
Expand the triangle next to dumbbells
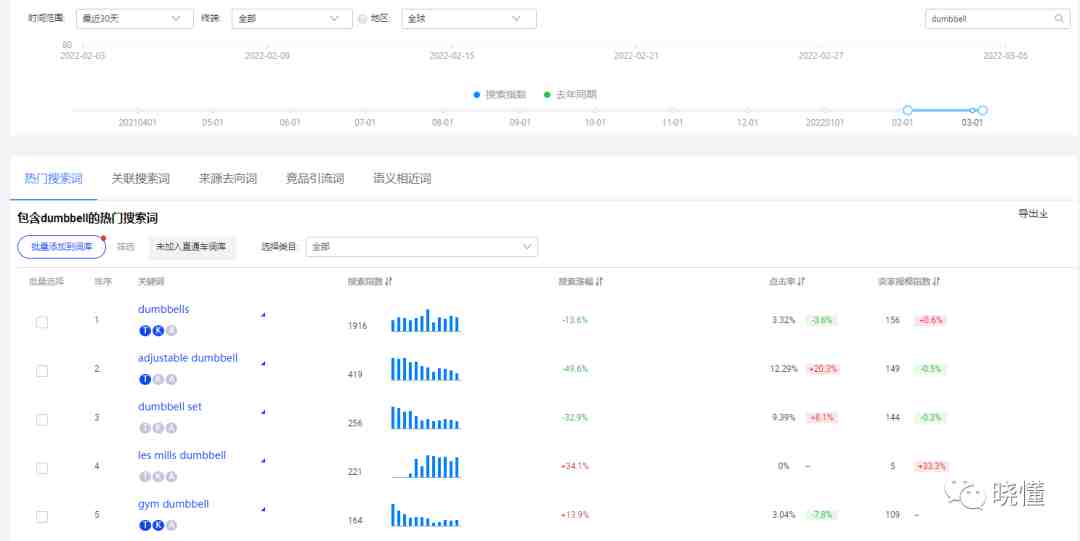click(263, 315)
